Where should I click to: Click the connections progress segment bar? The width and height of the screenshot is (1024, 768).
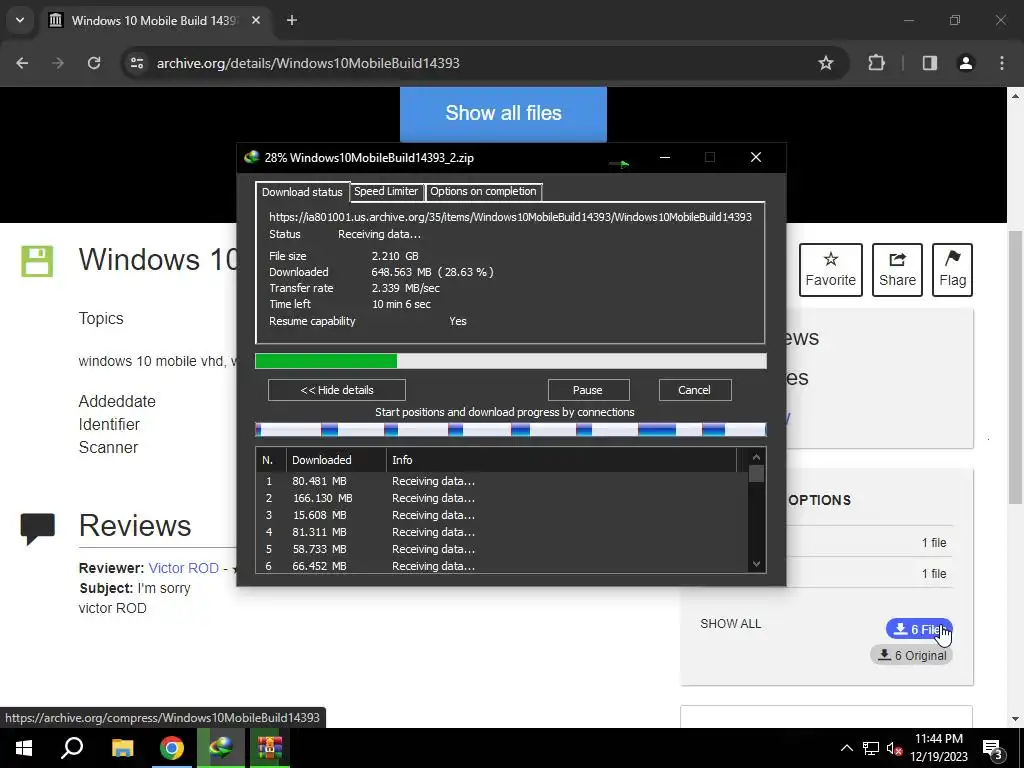(x=511, y=430)
